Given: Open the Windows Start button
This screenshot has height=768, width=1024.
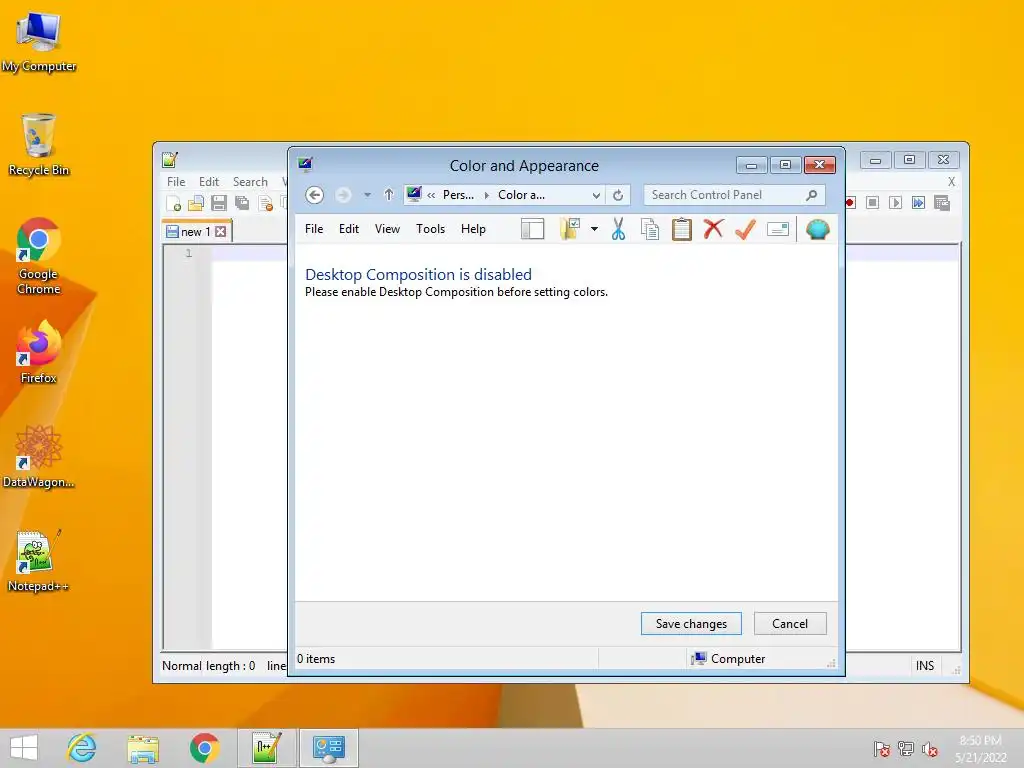Looking at the screenshot, I should pos(24,748).
